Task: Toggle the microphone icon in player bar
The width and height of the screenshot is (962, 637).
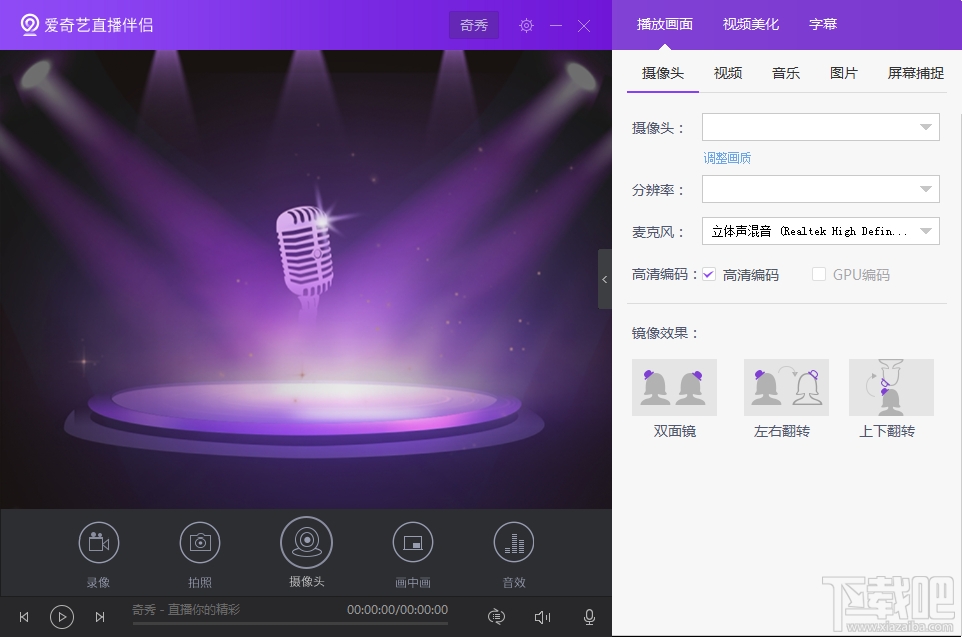Action: (x=589, y=617)
